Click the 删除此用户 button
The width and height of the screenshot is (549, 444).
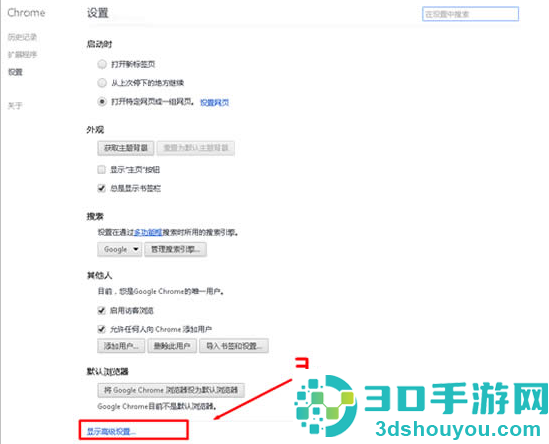(x=172, y=346)
